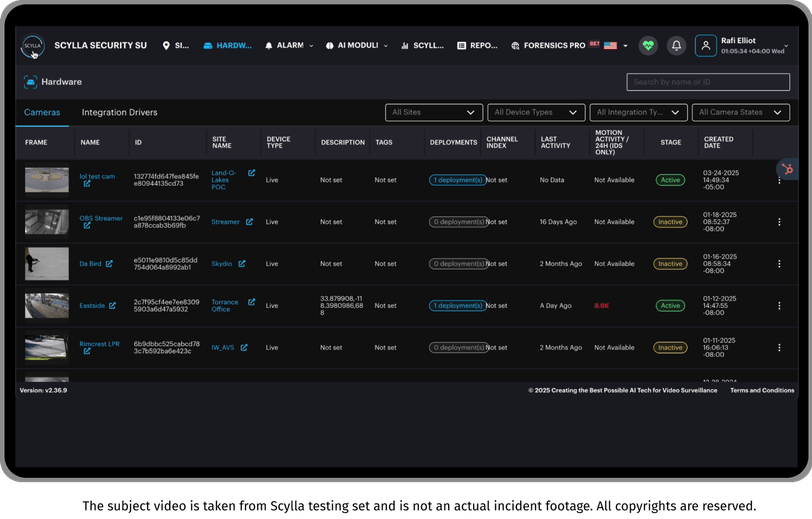Open the Terms and Conditions link
Image resolution: width=812 pixels, height=519 pixels.
(x=762, y=390)
